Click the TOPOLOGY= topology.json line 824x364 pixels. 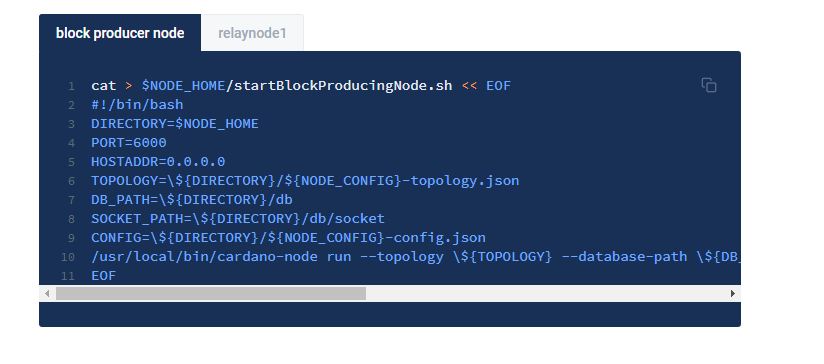pyautogui.click(x=305, y=181)
